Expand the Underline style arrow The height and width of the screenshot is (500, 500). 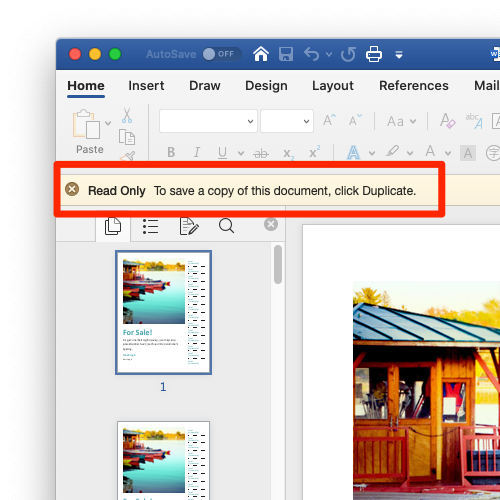click(x=241, y=153)
